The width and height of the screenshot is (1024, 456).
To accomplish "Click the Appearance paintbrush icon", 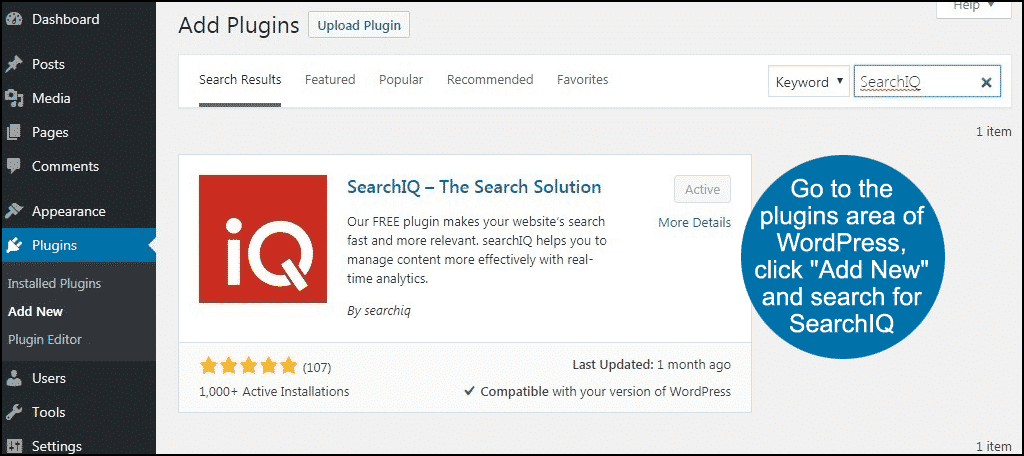I will [14, 211].
